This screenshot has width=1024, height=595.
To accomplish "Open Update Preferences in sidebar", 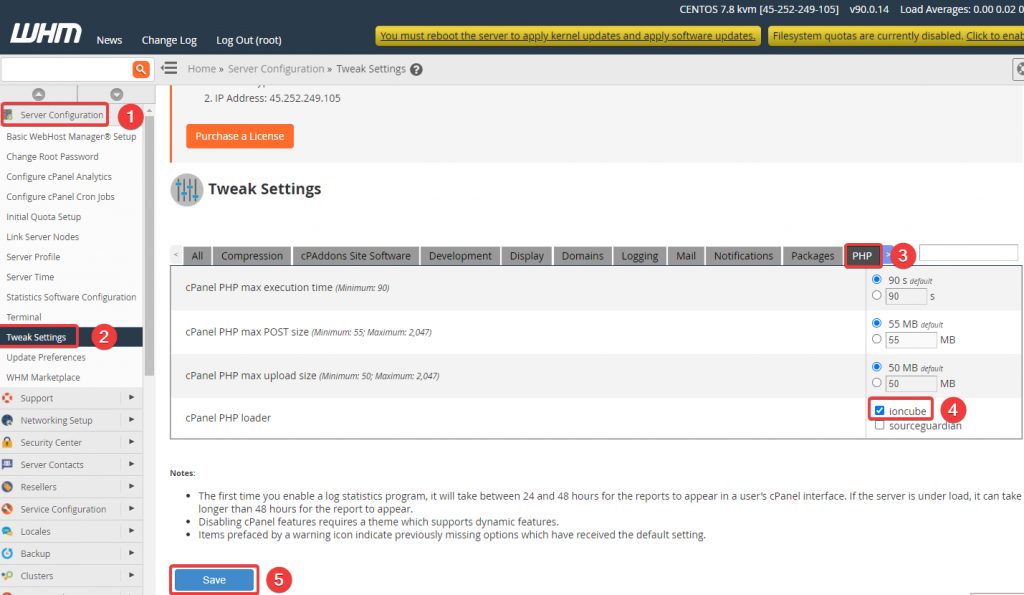I will (x=46, y=357).
